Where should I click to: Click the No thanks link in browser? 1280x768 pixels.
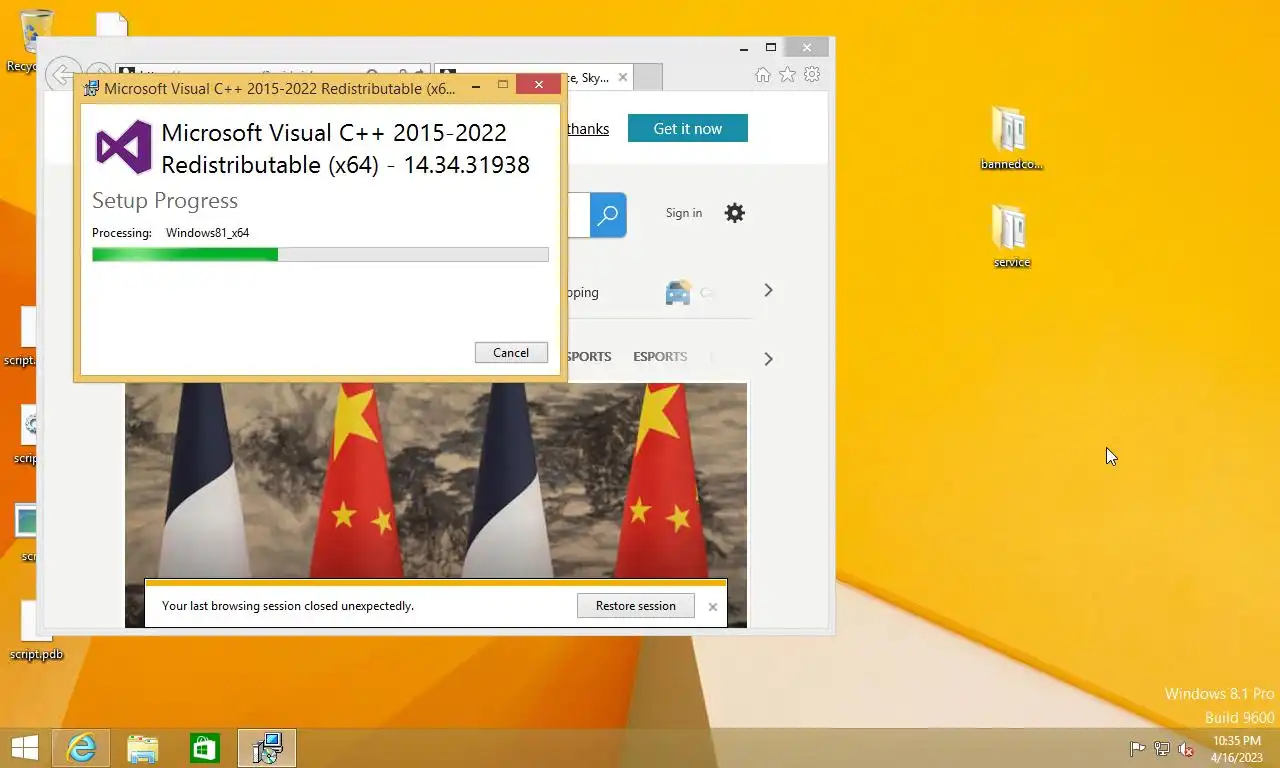pyautogui.click(x=588, y=129)
